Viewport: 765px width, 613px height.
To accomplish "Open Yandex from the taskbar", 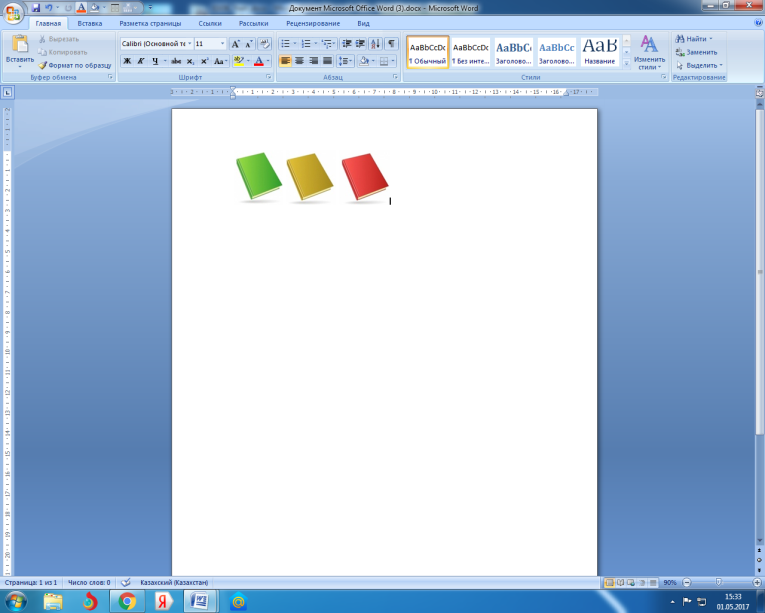I will (163, 601).
